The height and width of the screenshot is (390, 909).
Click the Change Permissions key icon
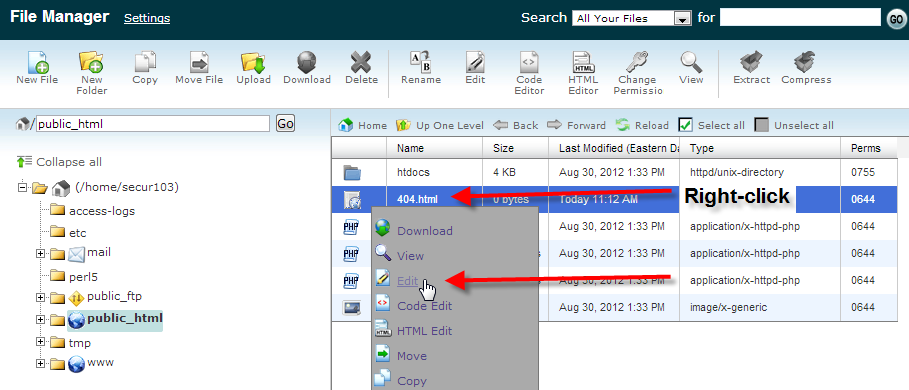tap(637, 61)
